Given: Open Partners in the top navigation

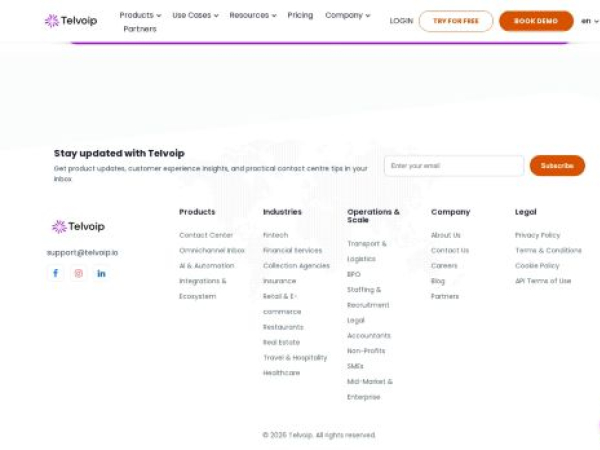Looking at the screenshot, I should tap(140, 29).
